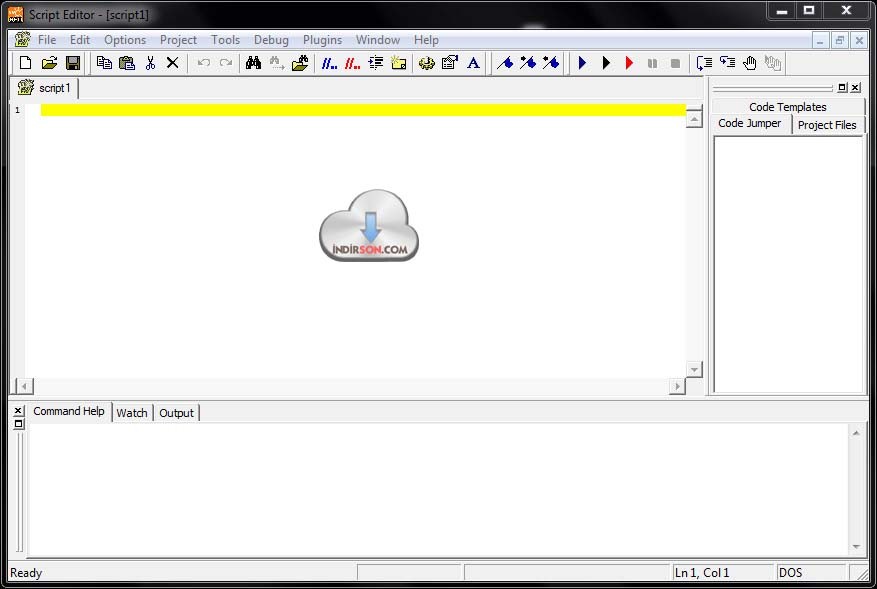Click the step into icon left of the hand
This screenshot has width=877, height=589.
(727, 63)
